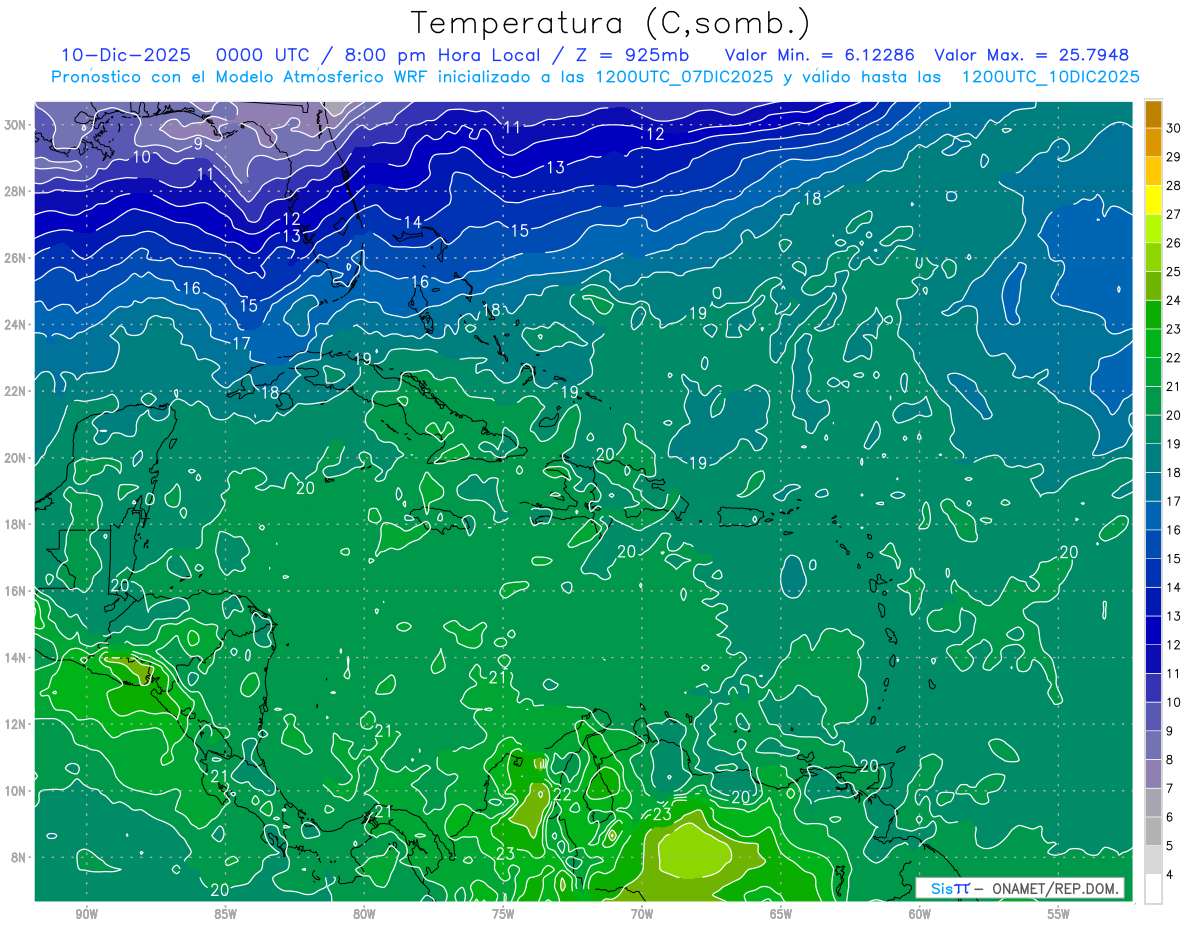Click "Valor Max. = 25.7948" text

(1032, 55)
